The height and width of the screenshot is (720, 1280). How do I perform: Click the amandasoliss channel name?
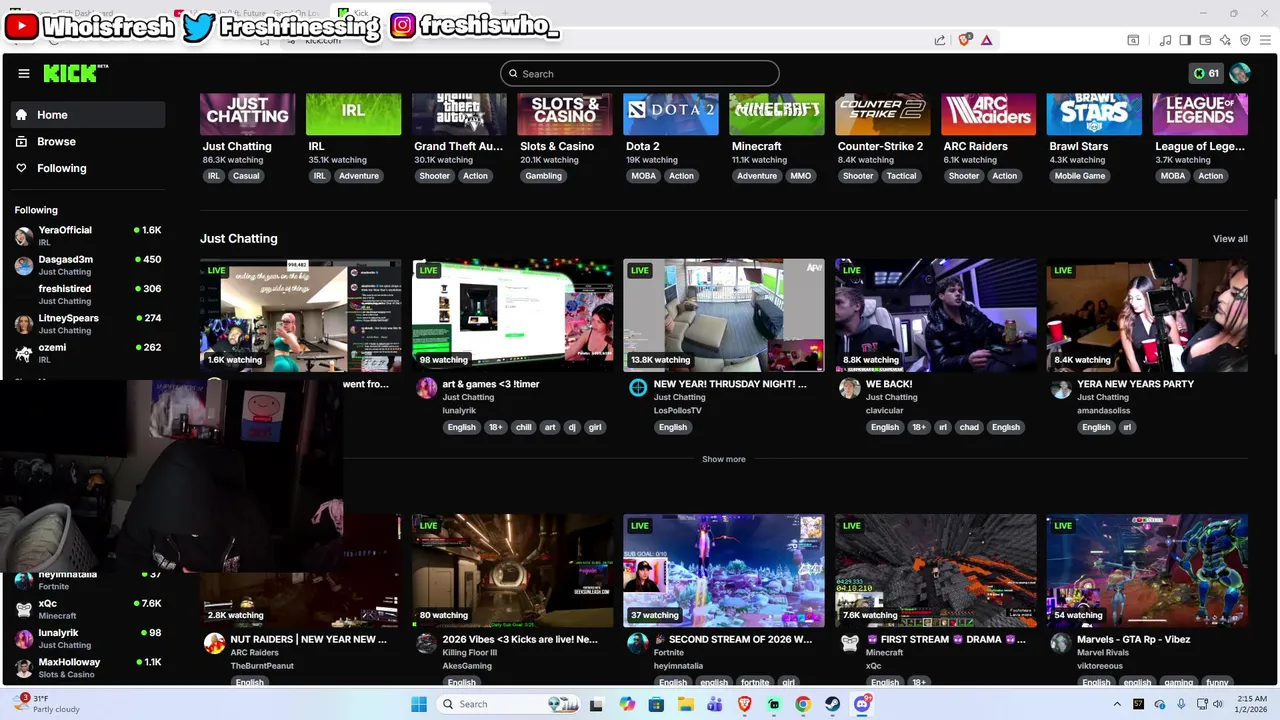[1105, 410]
